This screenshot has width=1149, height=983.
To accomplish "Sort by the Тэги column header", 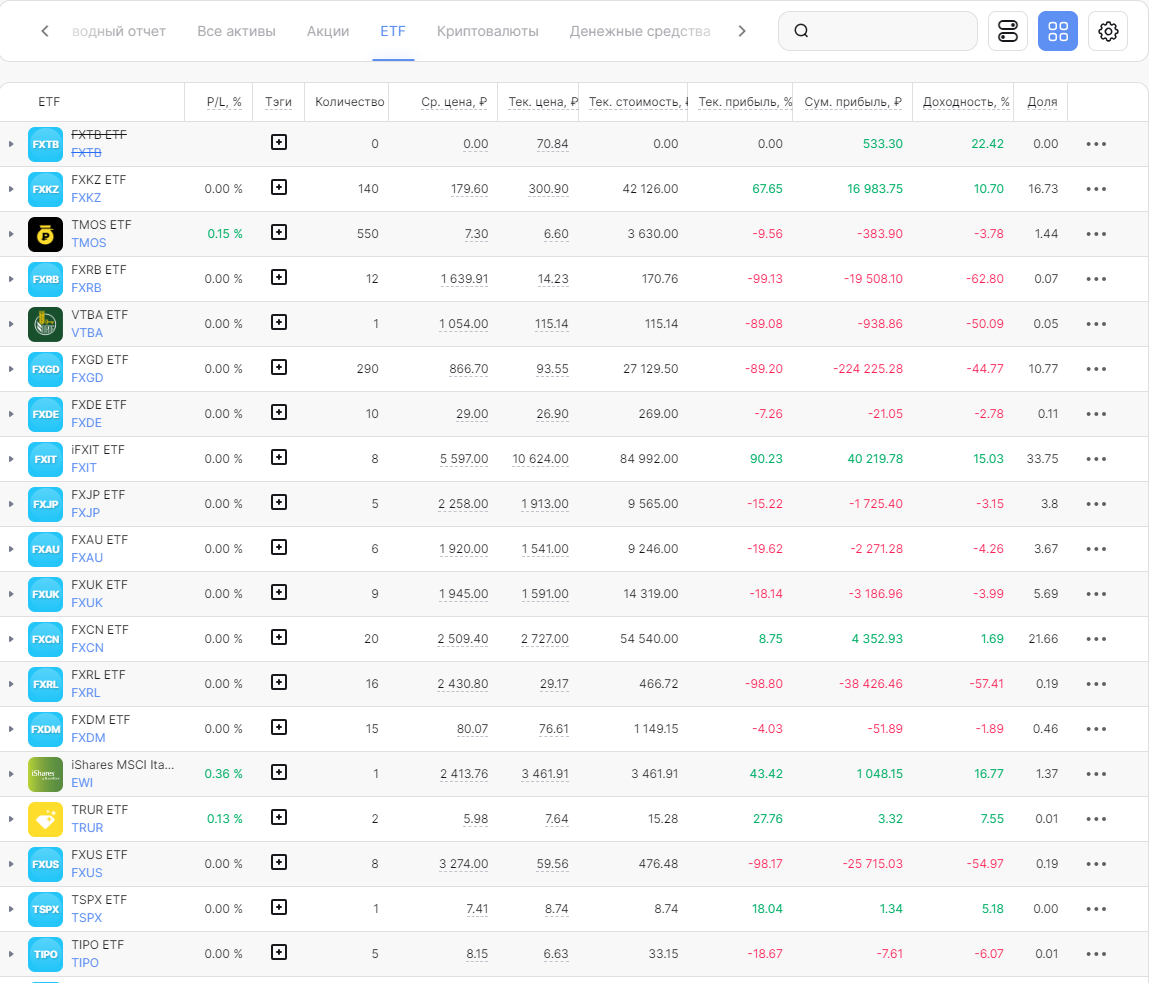I will tap(278, 102).
